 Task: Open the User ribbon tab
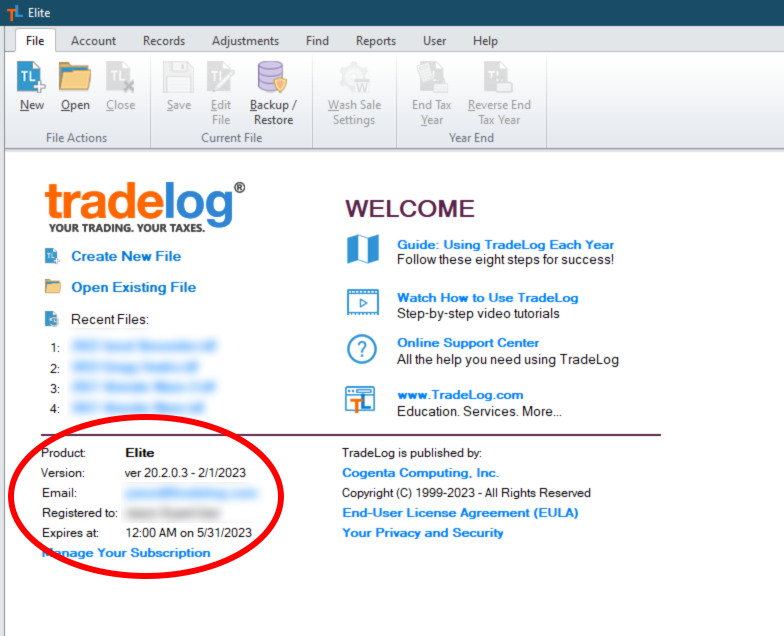434,40
